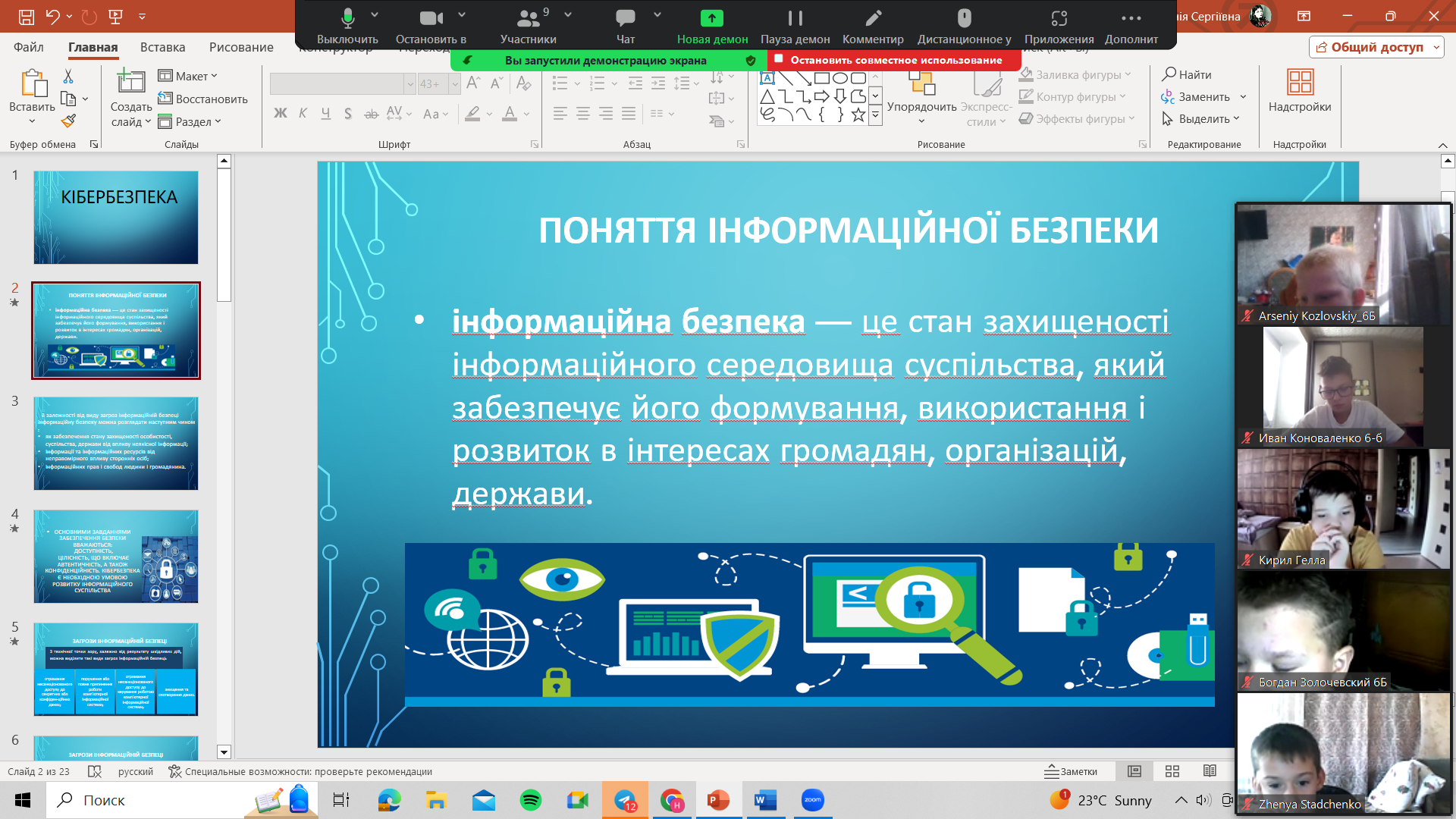Open accessibility recommendations in status bar
Image resolution: width=1456 pixels, height=819 pixels.
pos(300,771)
